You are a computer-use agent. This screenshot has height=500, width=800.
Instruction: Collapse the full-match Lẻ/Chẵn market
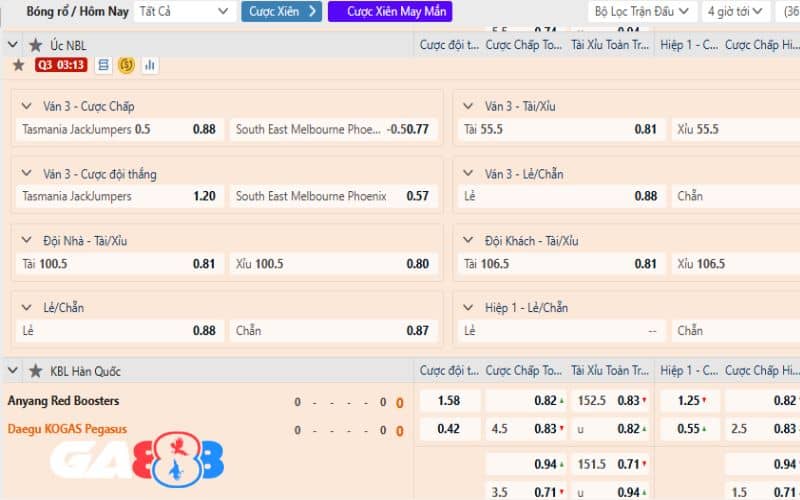27,308
